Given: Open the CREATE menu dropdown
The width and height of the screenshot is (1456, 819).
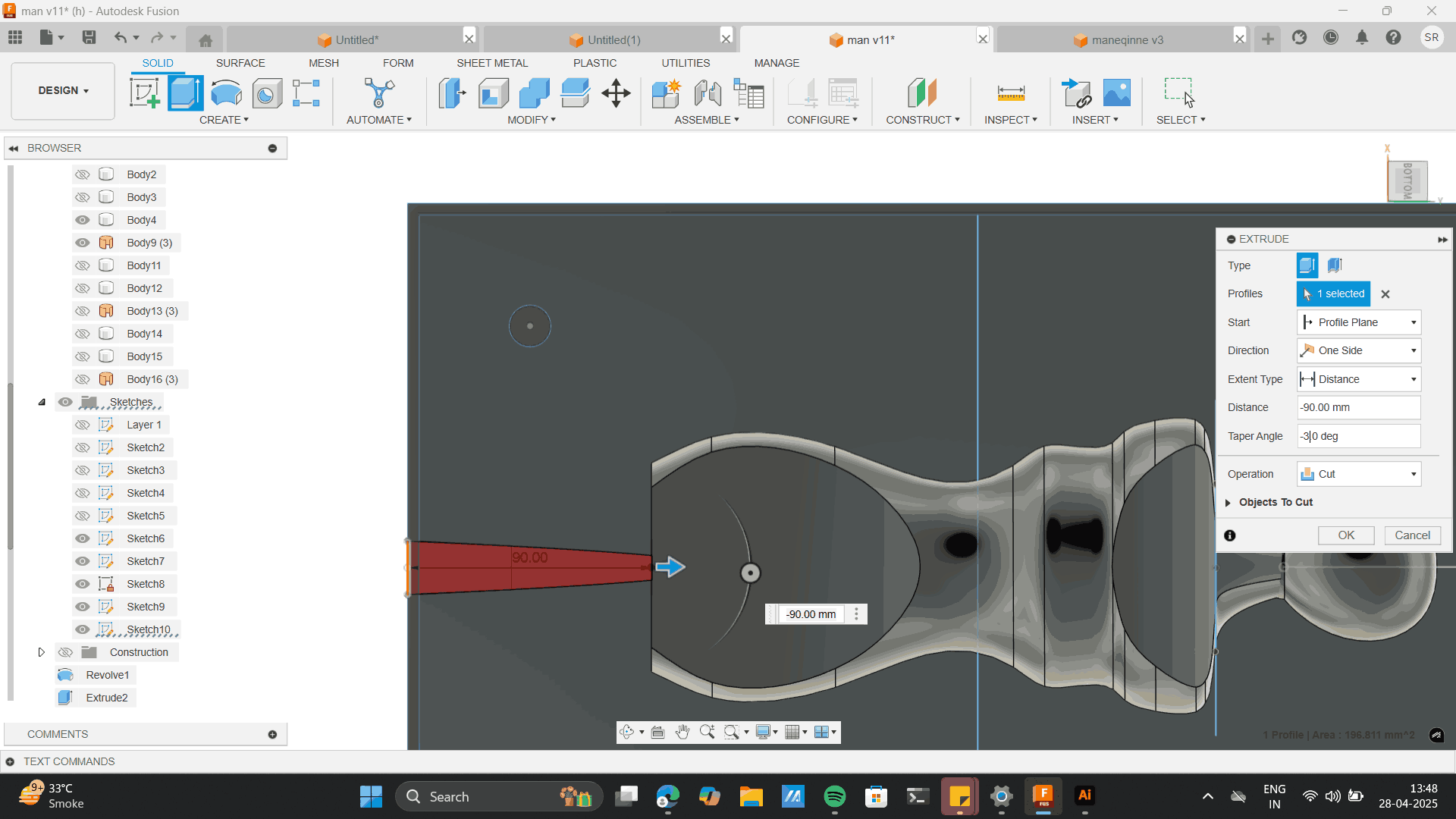Looking at the screenshot, I should [x=224, y=120].
